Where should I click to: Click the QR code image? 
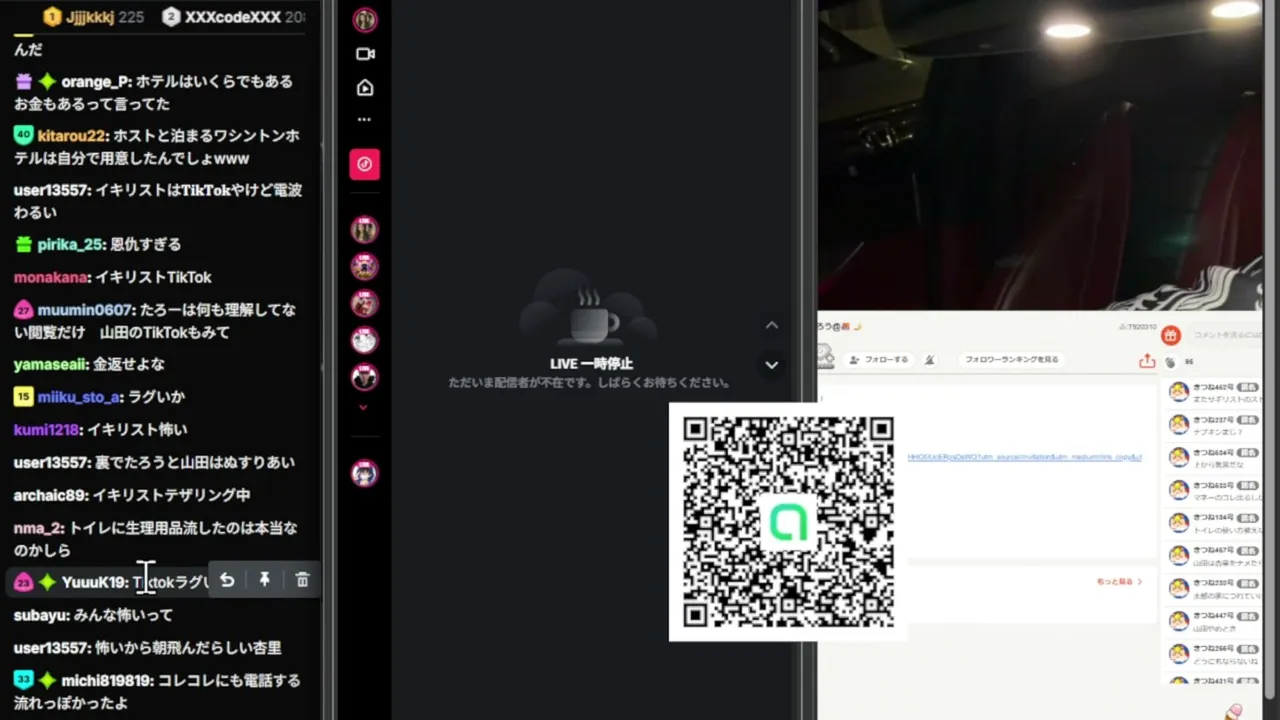pyautogui.click(x=787, y=522)
